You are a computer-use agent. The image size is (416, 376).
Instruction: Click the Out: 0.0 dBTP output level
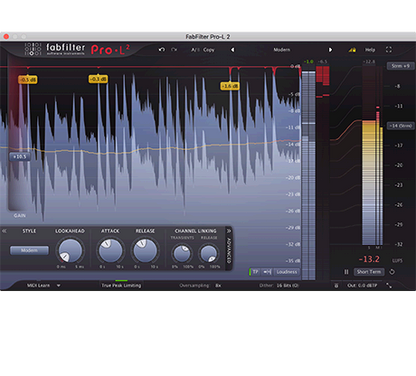(362, 286)
